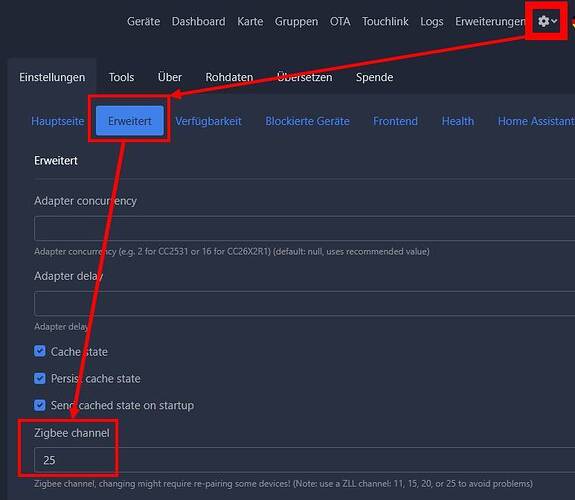
Task: Open the Health settings section
Action: 458,121
